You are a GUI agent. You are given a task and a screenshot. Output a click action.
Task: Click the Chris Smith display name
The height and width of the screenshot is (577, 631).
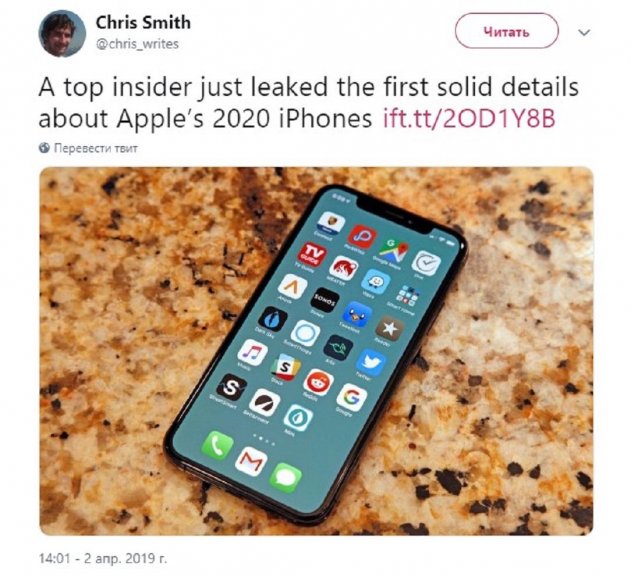pyautogui.click(x=143, y=22)
